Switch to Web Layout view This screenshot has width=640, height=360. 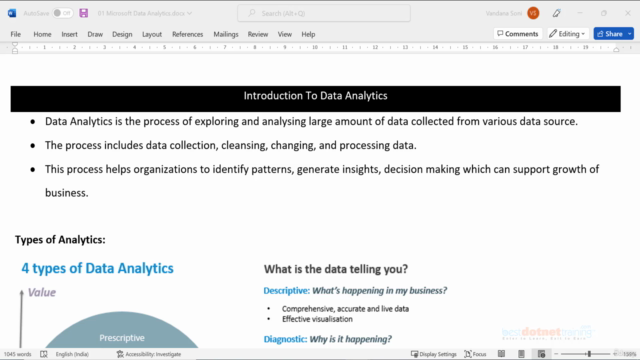point(542,354)
